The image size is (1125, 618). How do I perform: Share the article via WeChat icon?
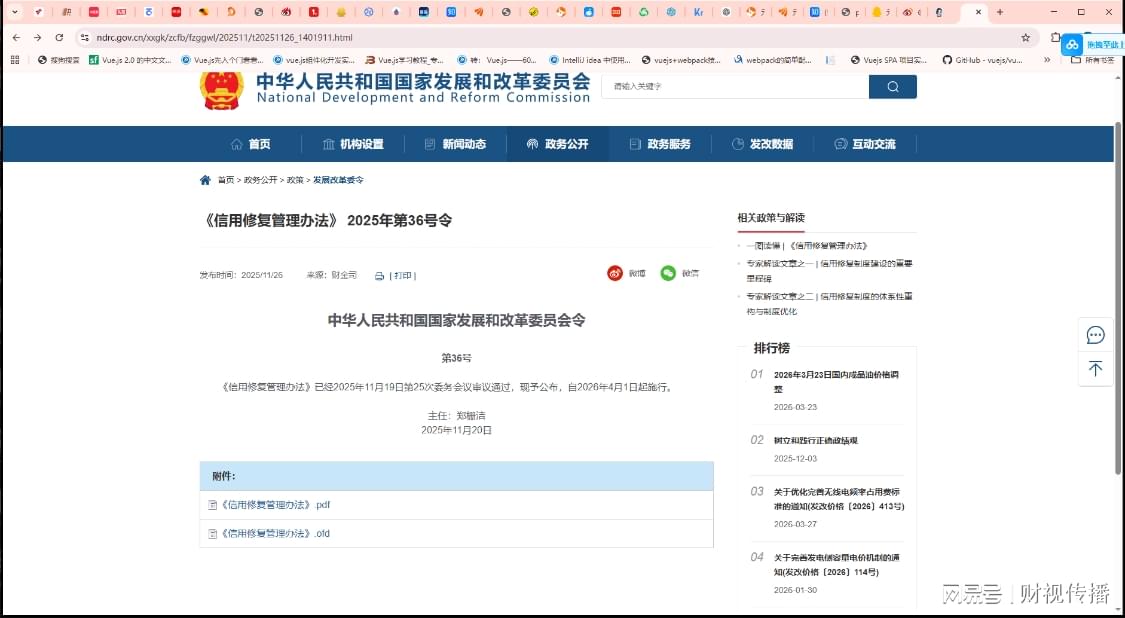click(668, 273)
